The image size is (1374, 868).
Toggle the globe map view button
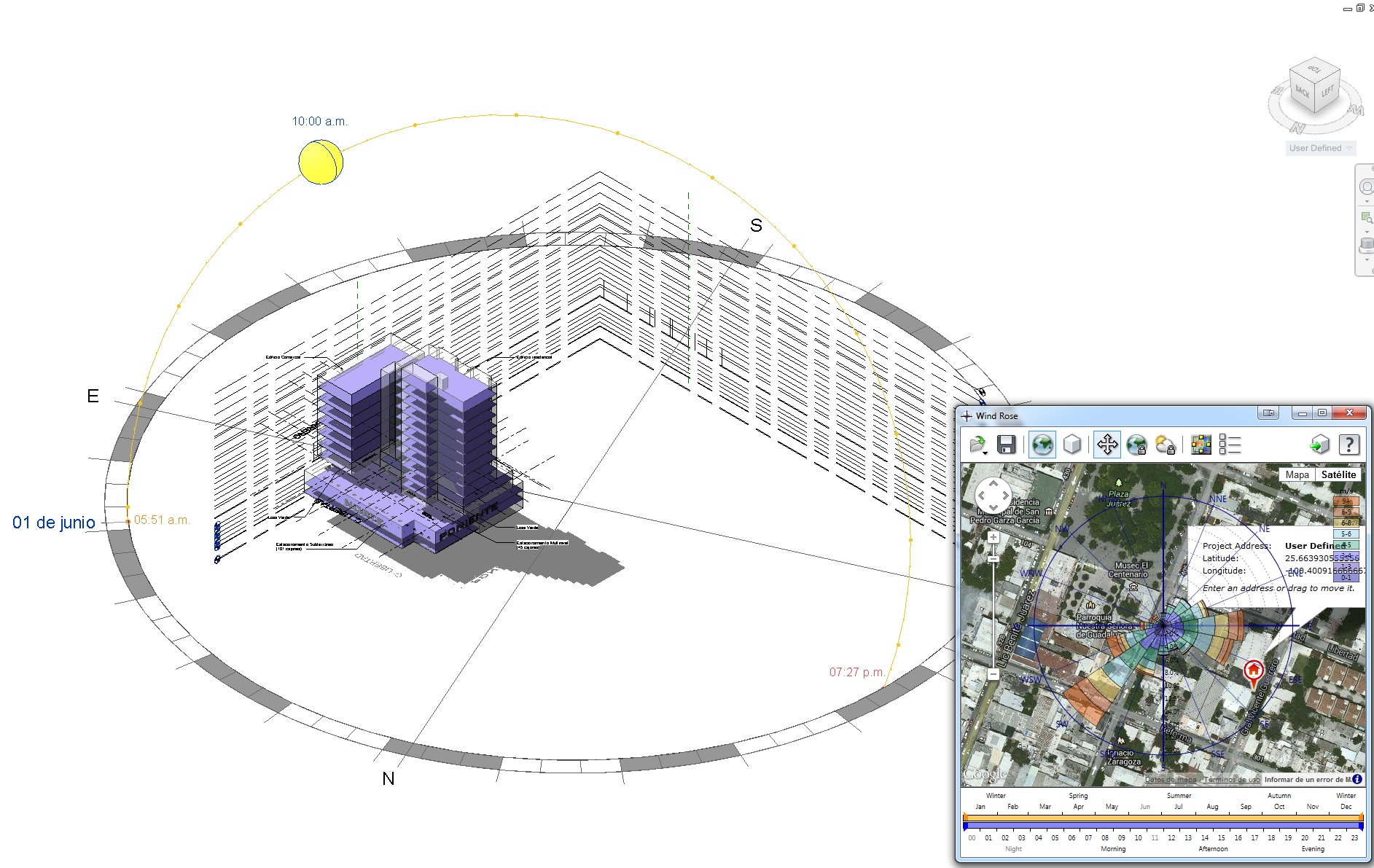click(x=1042, y=445)
